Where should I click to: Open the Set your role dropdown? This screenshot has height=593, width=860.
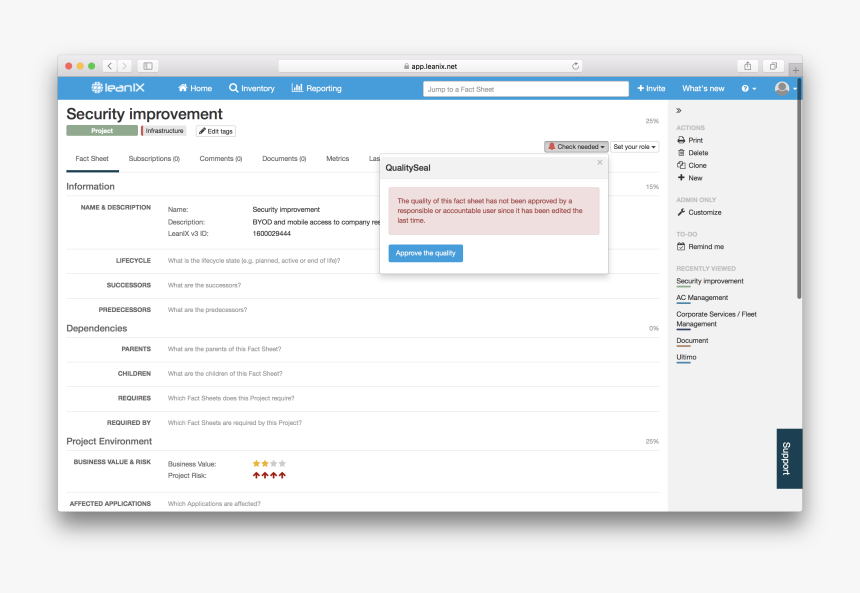click(635, 146)
